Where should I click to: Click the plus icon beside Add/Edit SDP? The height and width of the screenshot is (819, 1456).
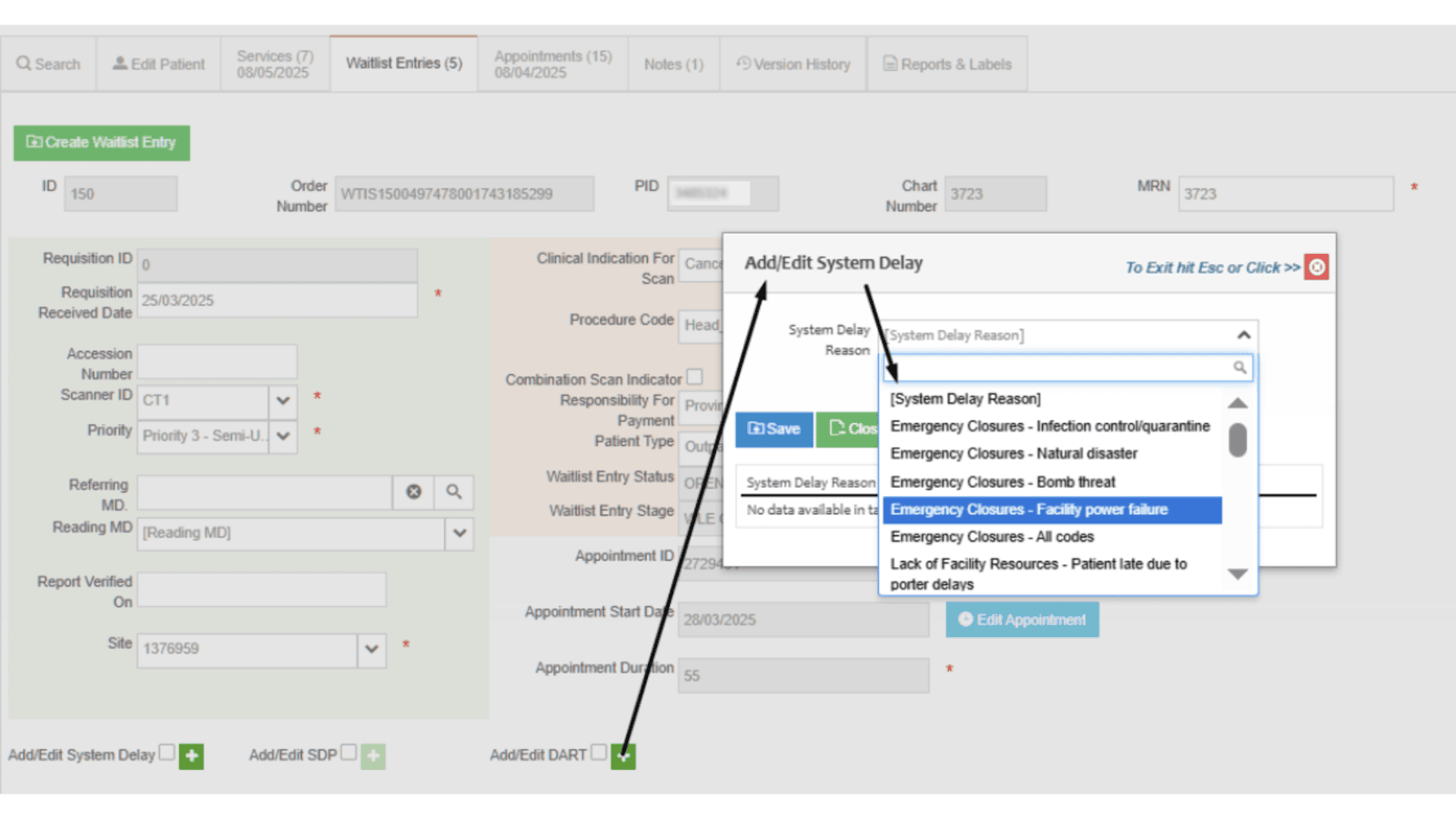click(373, 756)
